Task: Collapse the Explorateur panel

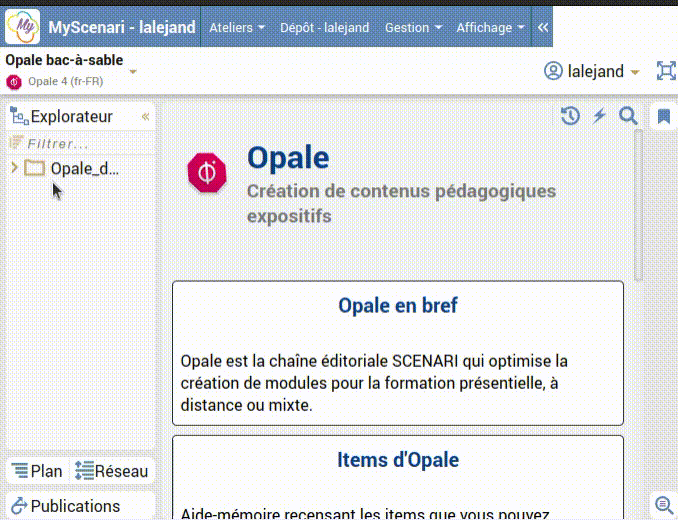Action: pyautogui.click(x=146, y=116)
